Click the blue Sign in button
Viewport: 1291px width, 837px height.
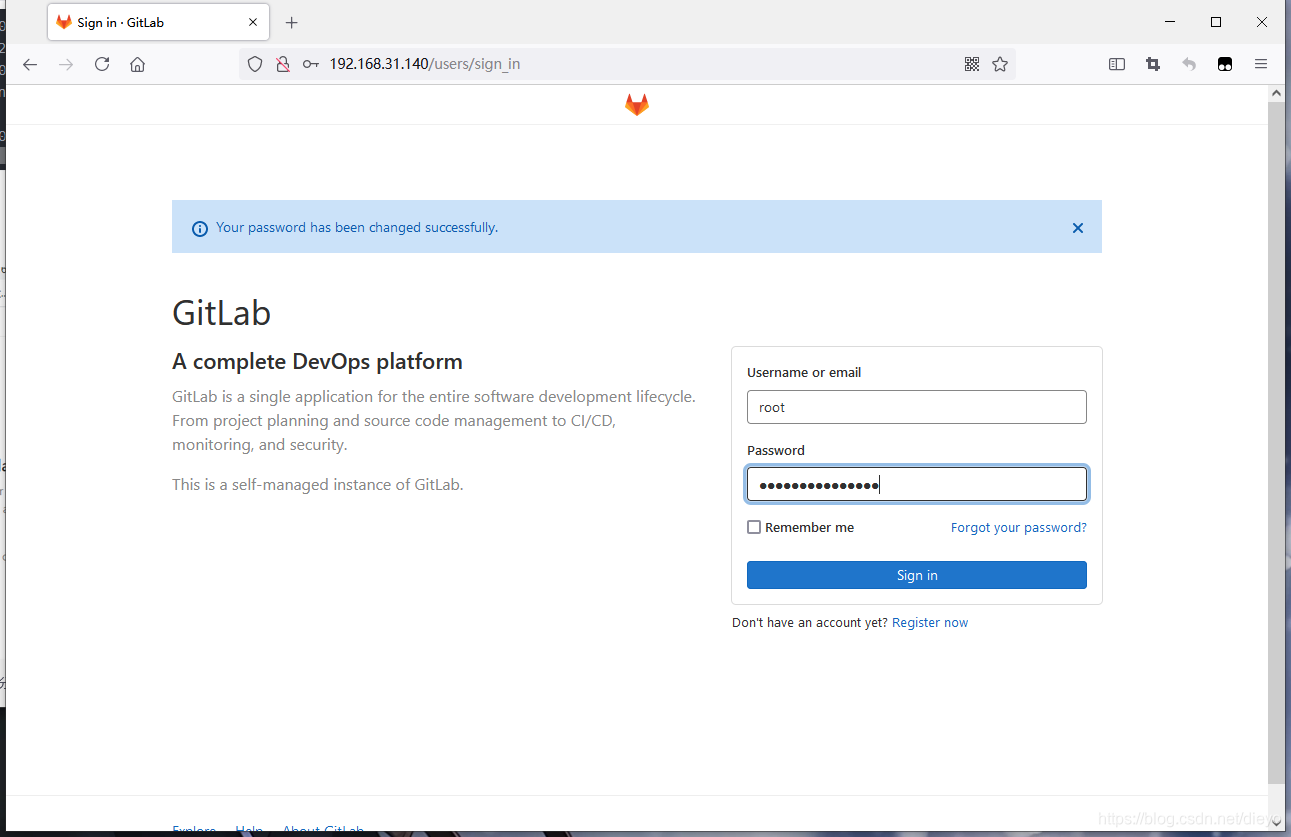tap(917, 575)
